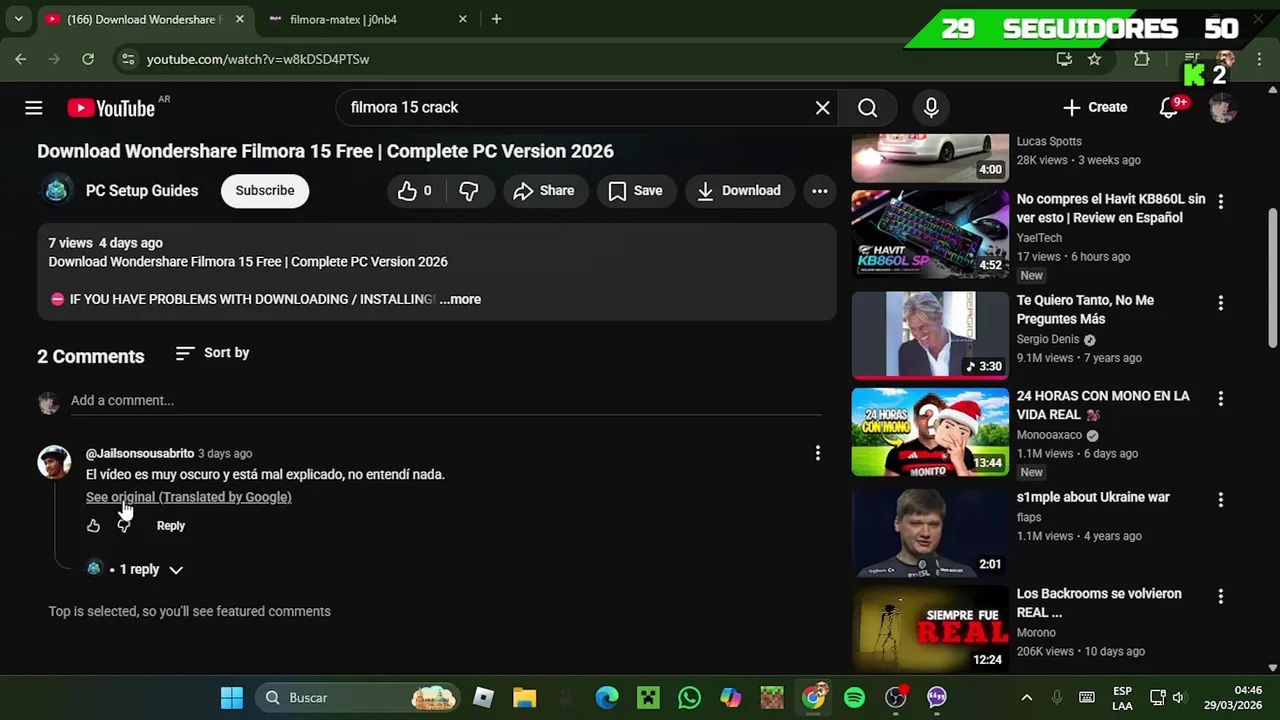Open the taskbar clock and date
Screen dimensions: 1280x720
1232,697
